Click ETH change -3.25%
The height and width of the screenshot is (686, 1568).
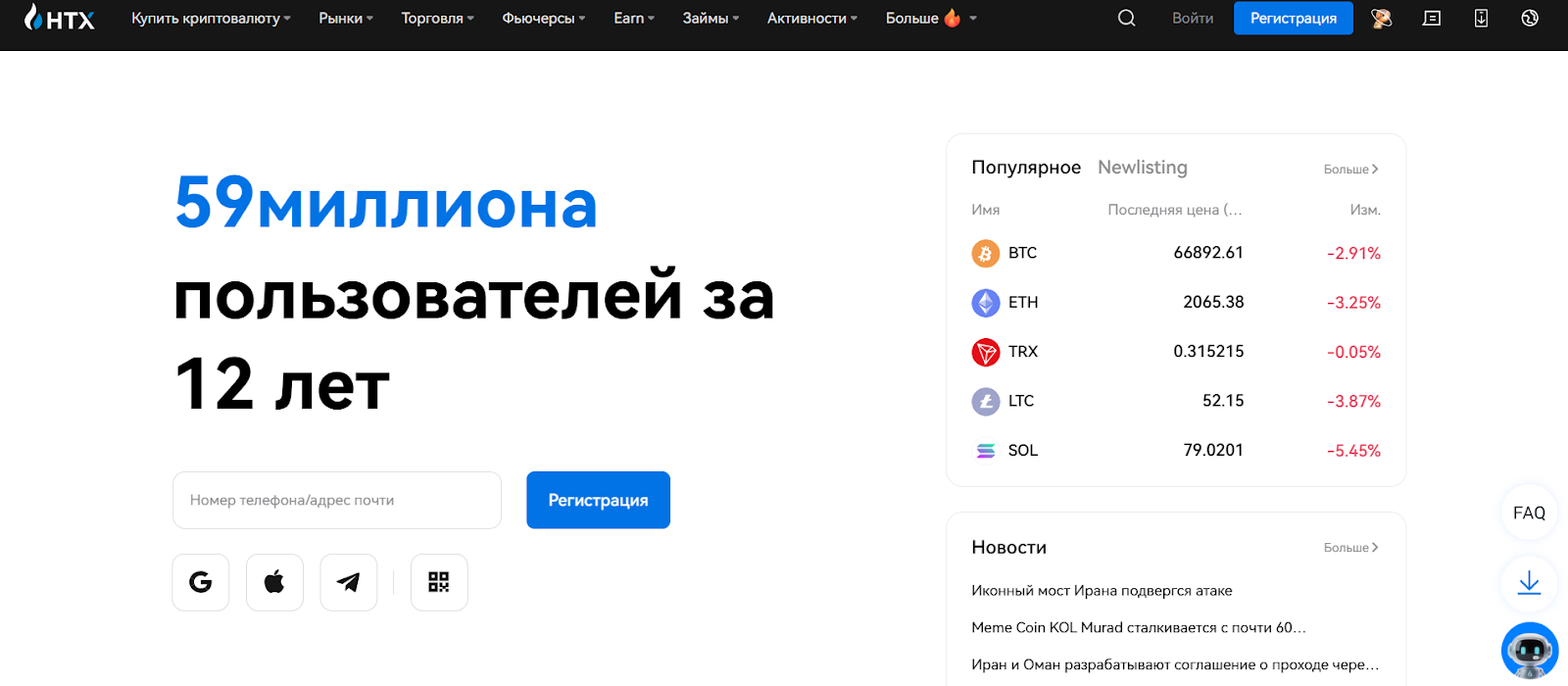[x=1353, y=303]
